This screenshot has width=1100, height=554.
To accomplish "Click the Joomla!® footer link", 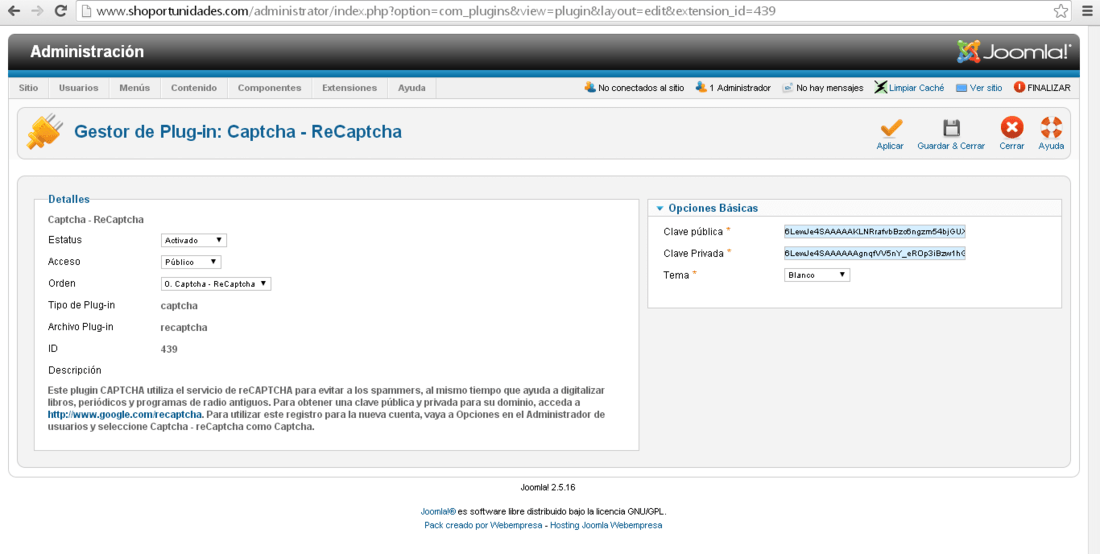I will [438, 512].
